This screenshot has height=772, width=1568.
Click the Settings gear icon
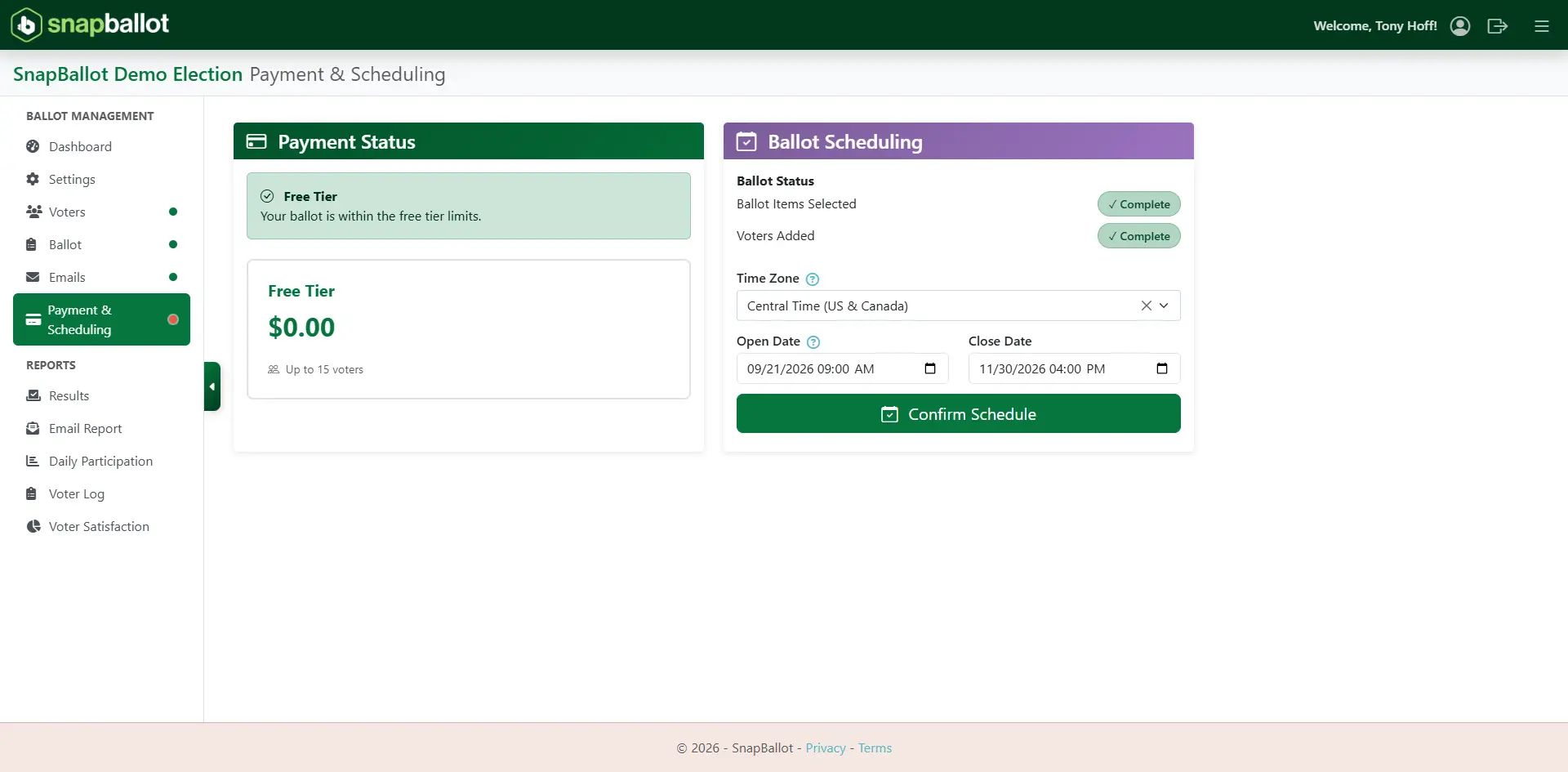(x=33, y=179)
